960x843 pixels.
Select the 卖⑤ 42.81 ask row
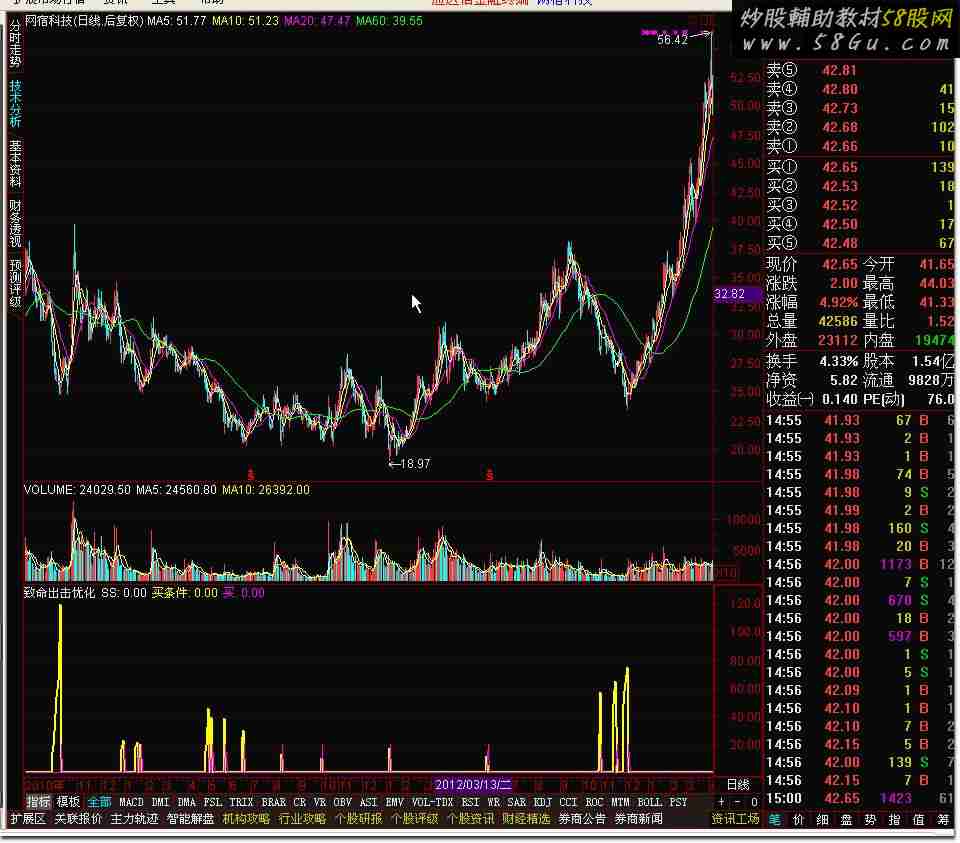860,70
